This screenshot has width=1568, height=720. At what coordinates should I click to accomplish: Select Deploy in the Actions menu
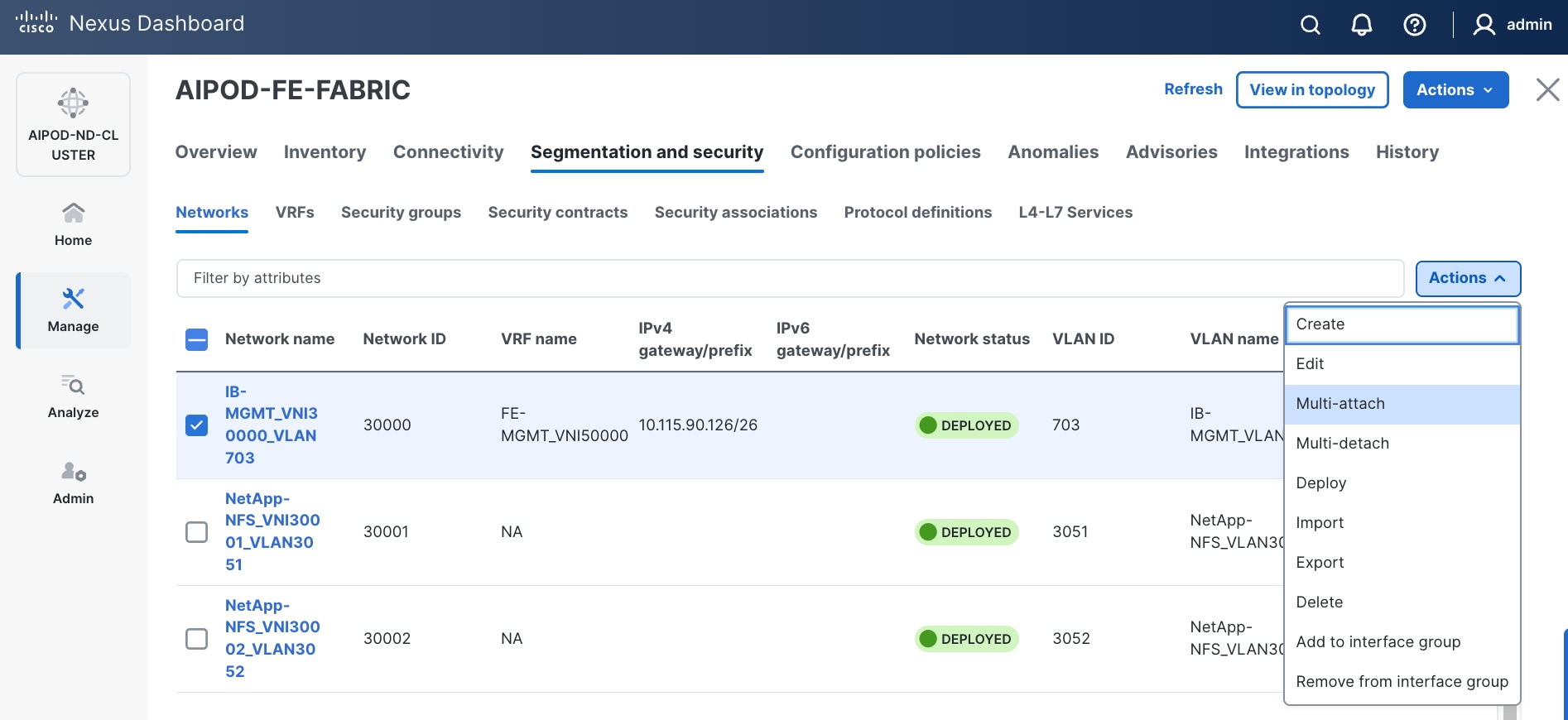pos(1320,483)
